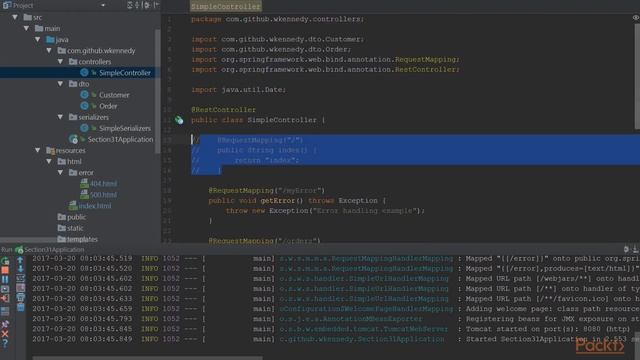Click 'package com.github.wkennedy.controllers' line
640x360 pixels.
pos(278,19)
